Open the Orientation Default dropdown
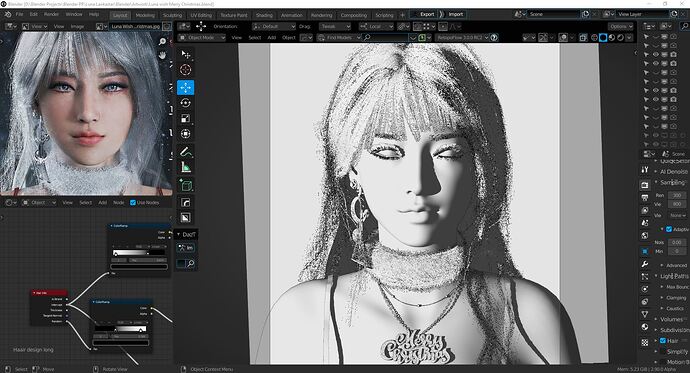Viewport: 690px width, 373px height. [273, 26]
